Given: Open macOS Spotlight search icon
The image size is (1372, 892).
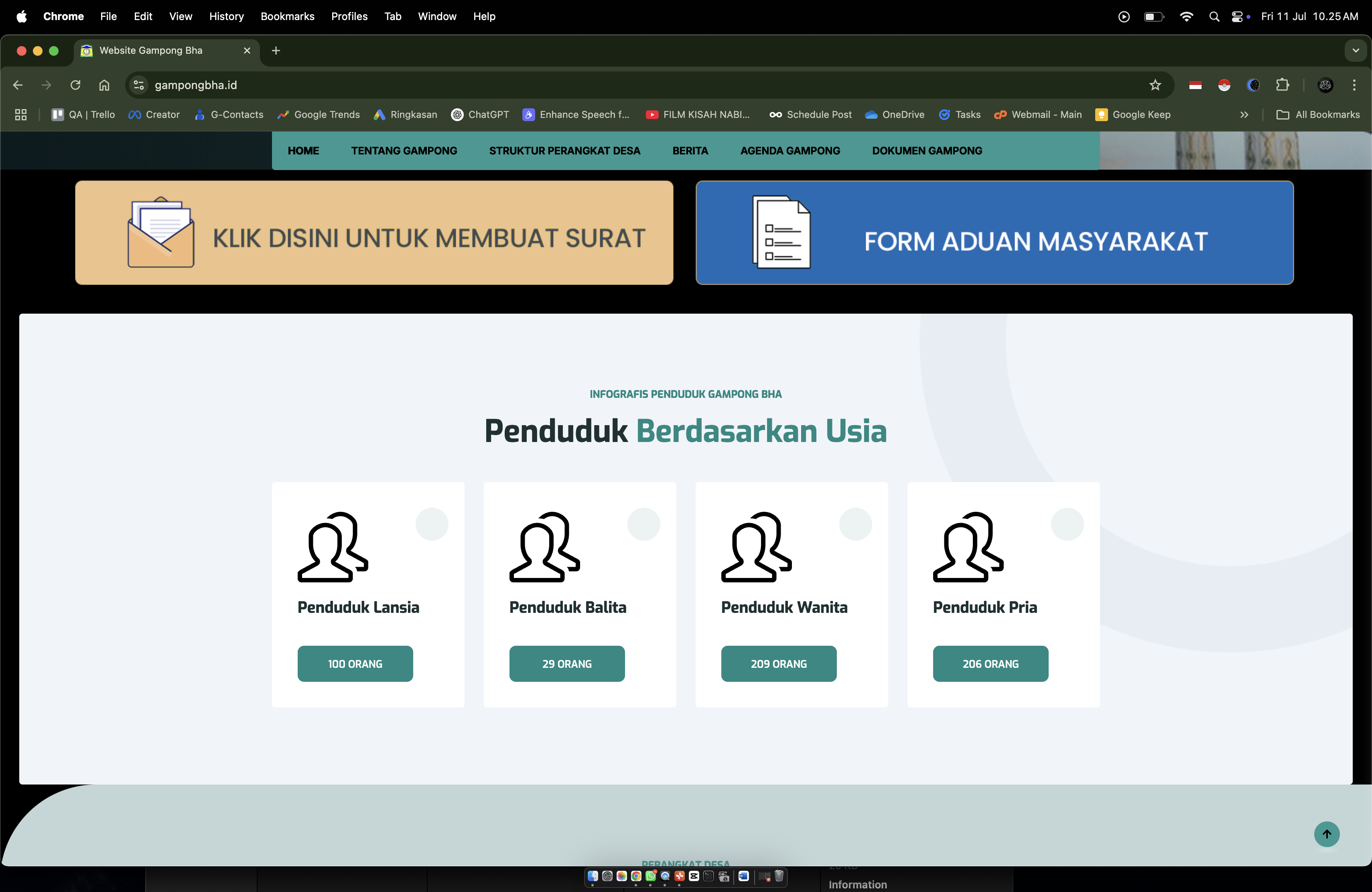Looking at the screenshot, I should (x=1214, y=17).
